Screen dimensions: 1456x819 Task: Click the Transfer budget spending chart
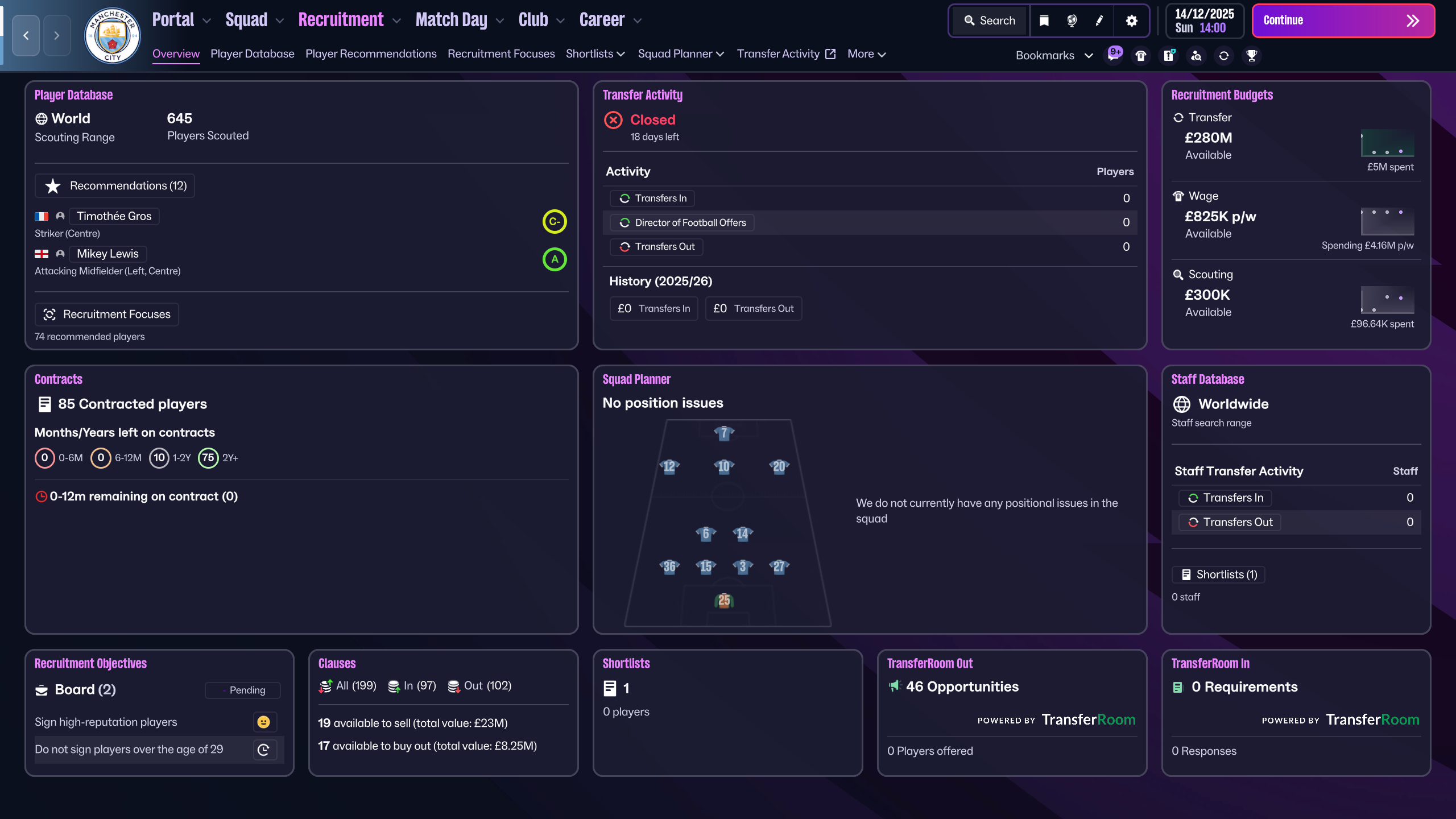1387,143
